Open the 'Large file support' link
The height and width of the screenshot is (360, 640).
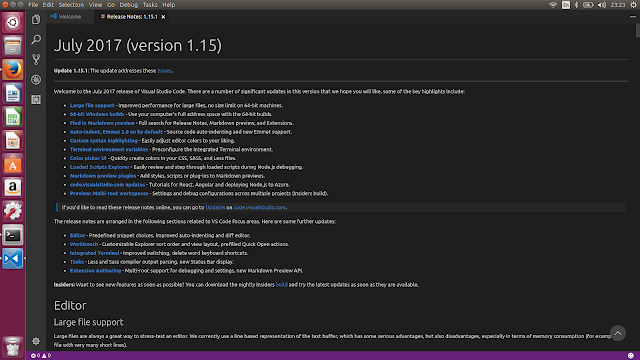click(92, 105)
